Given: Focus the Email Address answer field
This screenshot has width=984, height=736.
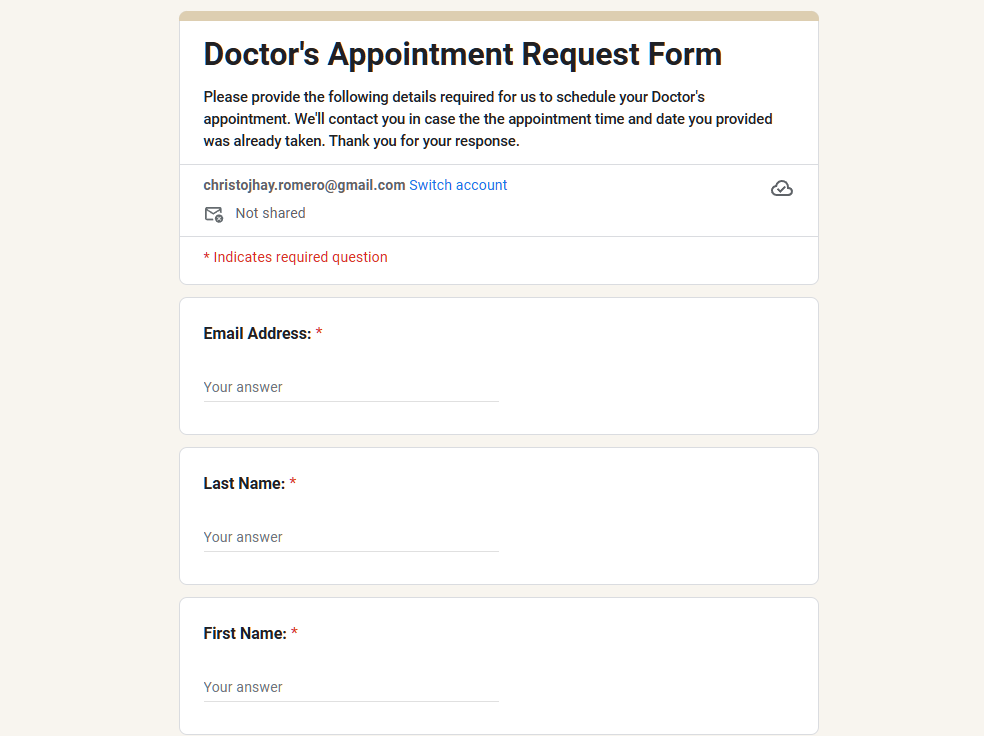Looking at the screenshot, I should [x=350, y=387].
